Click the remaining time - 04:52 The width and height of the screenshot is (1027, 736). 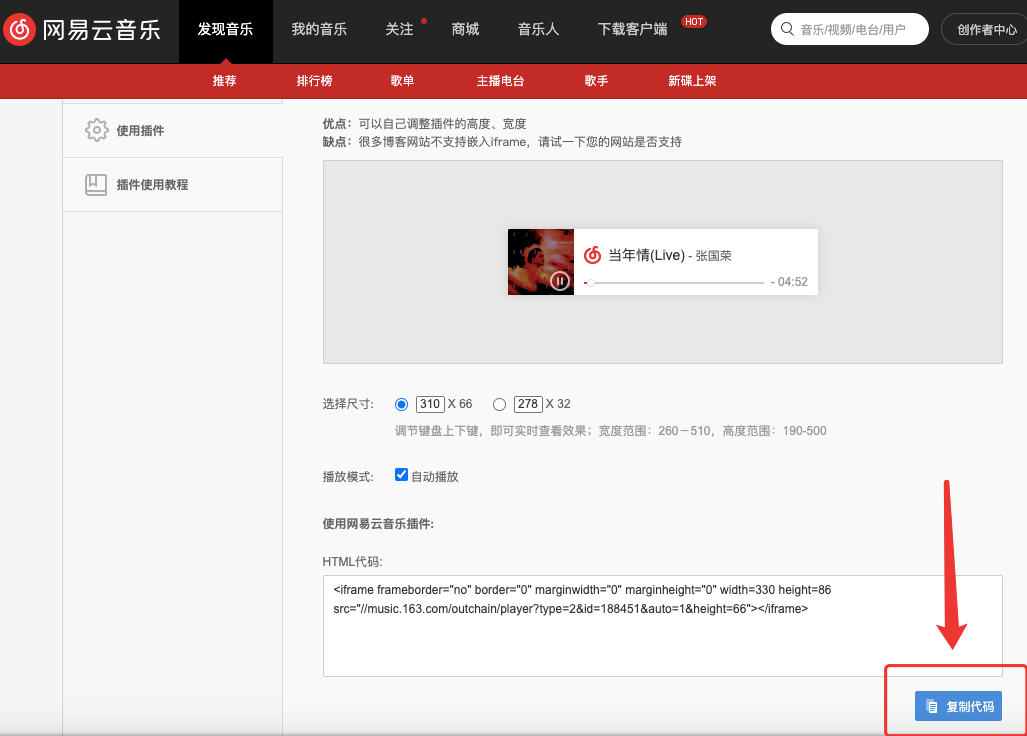[789, 282]
